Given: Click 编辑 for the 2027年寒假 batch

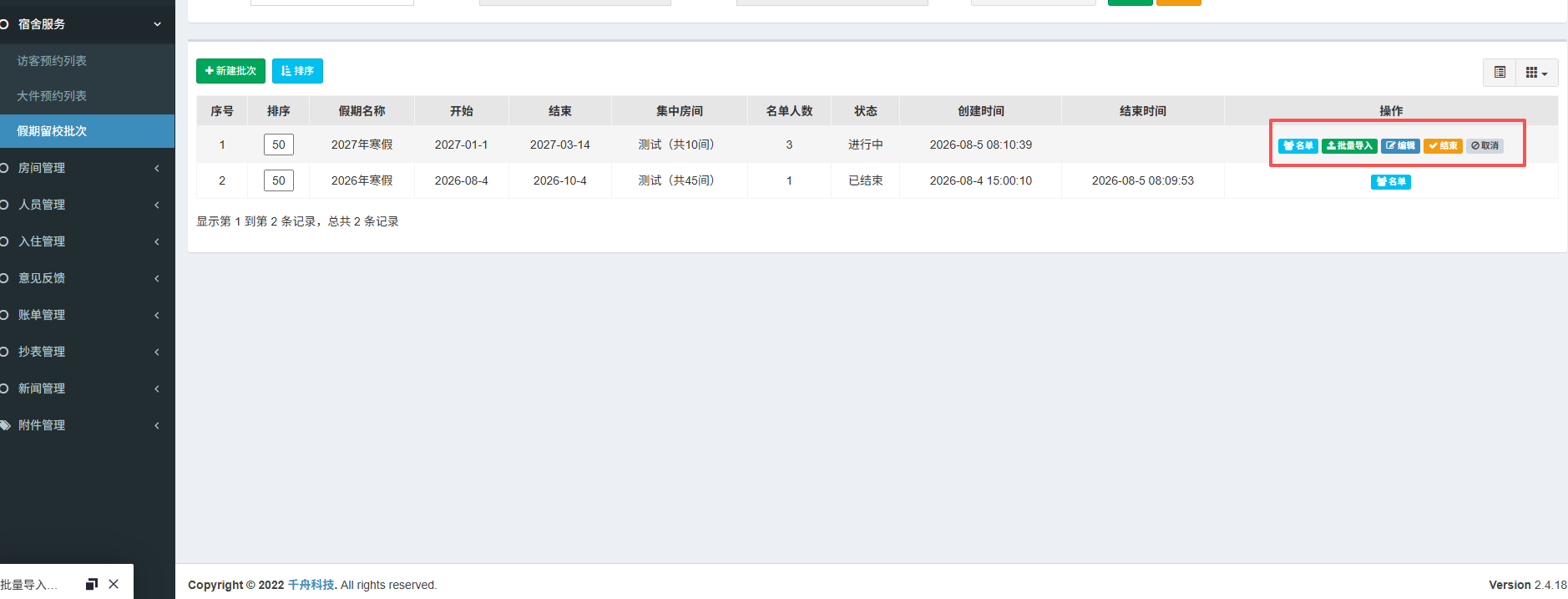Looking at the screenshot, I should [1400, 145].
